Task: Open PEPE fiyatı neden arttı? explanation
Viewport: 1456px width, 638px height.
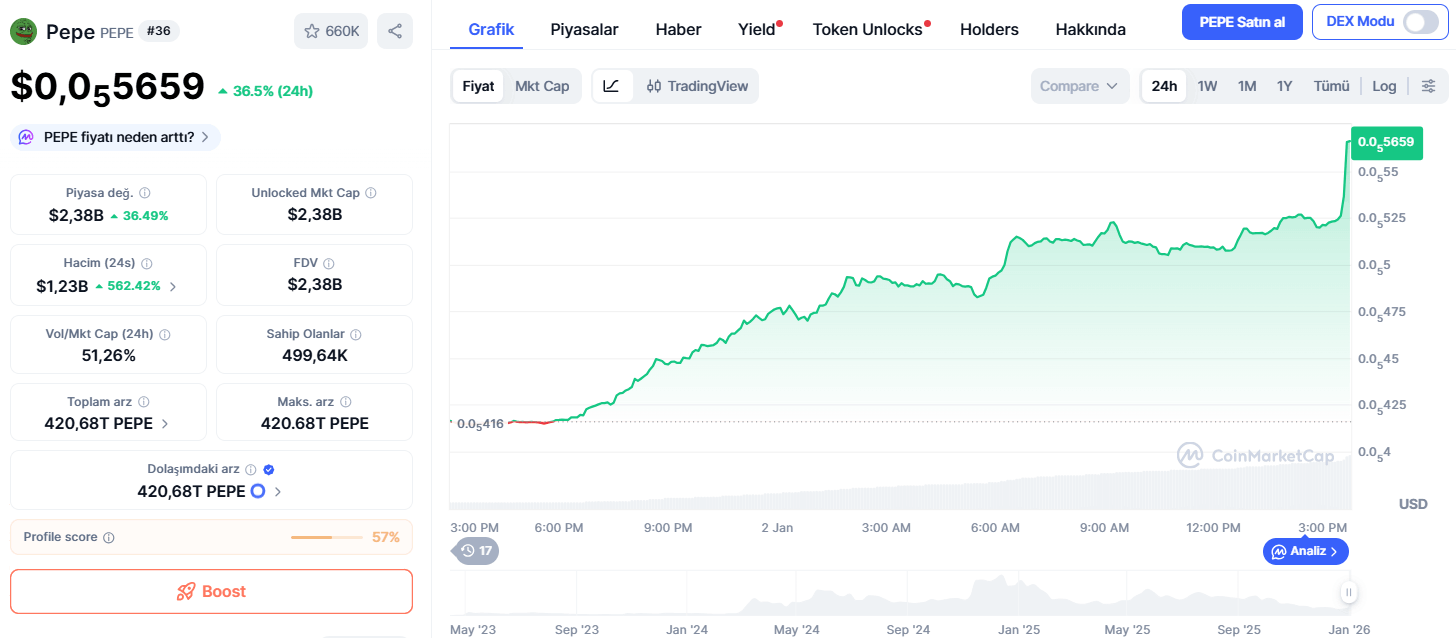Action: pyautogui.click(x=115, y=137)
